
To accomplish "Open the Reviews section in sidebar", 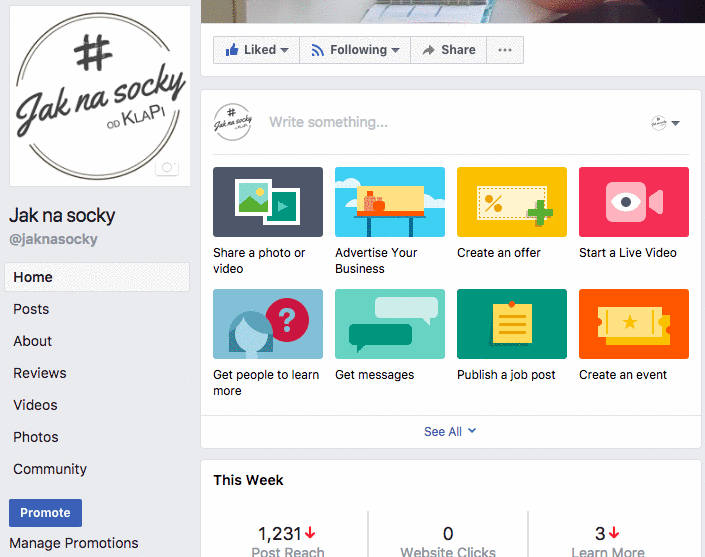I will click(x=40, y=373).
